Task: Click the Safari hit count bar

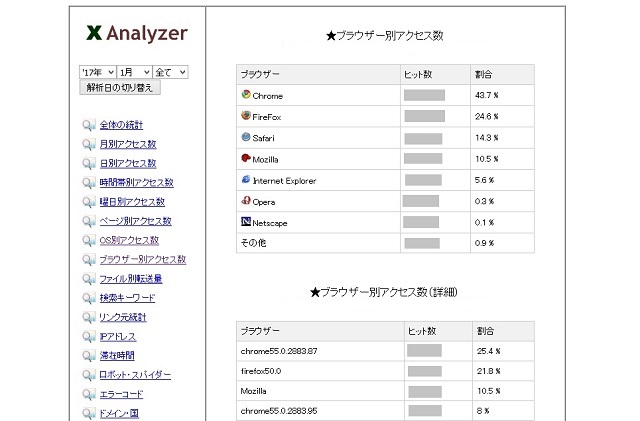Action: (423, 138)
